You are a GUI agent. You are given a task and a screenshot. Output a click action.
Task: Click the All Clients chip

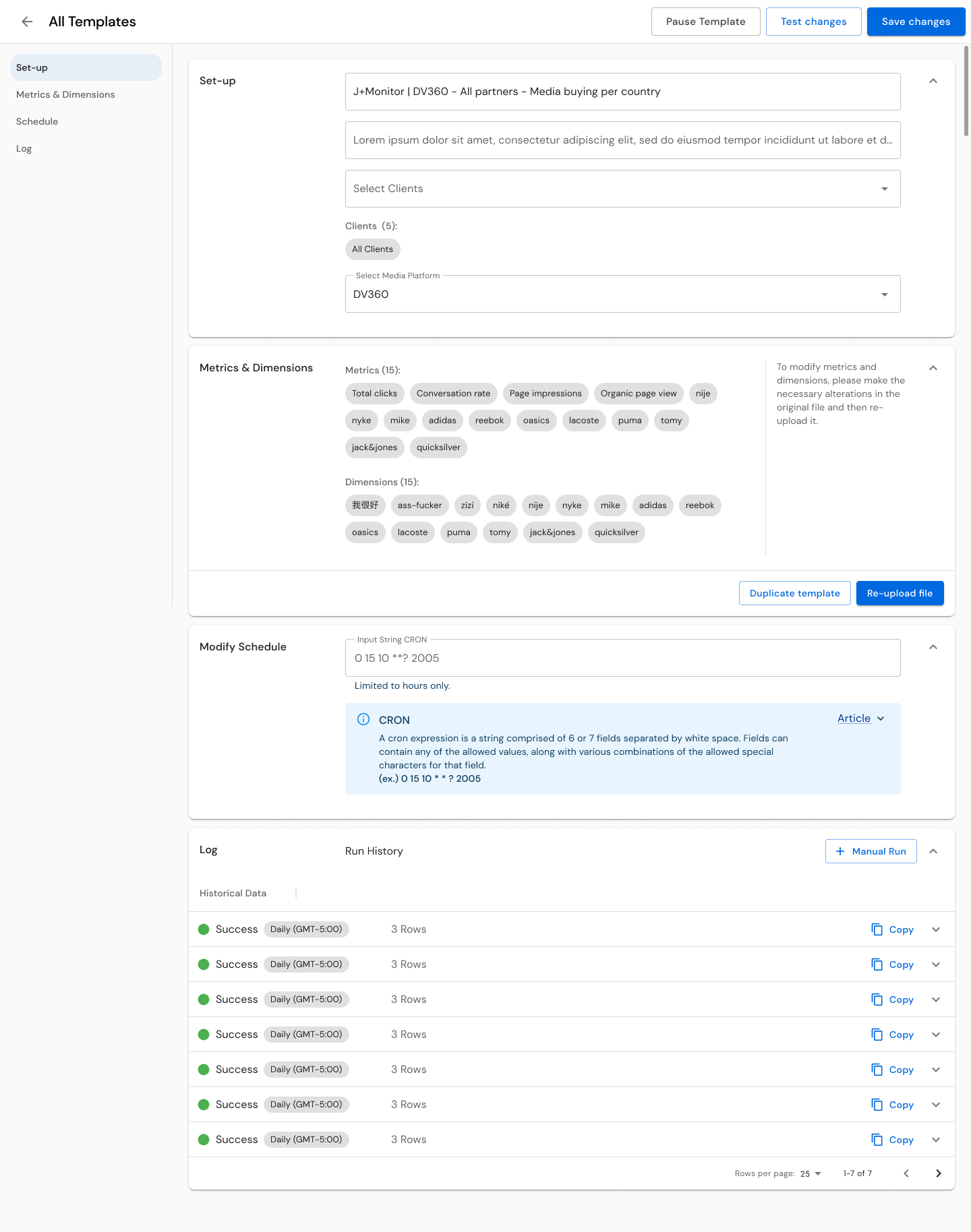372,249
